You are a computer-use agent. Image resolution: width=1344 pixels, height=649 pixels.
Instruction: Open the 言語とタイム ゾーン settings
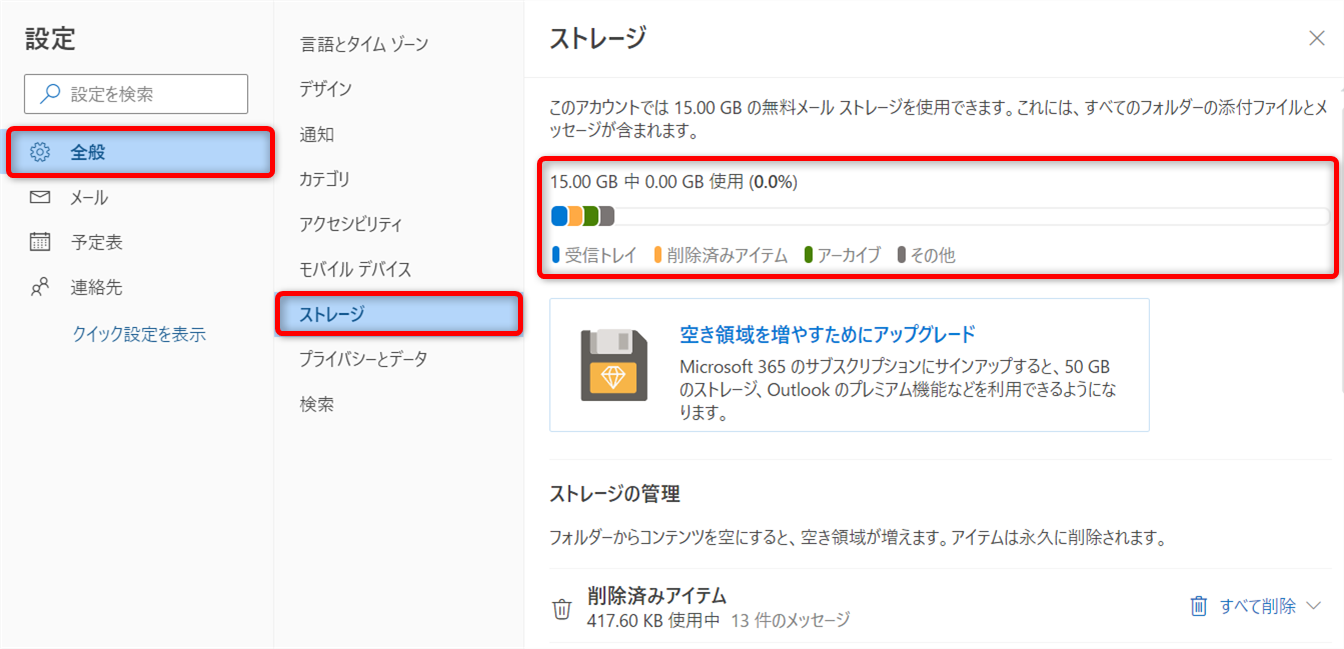tap(364, 44)
